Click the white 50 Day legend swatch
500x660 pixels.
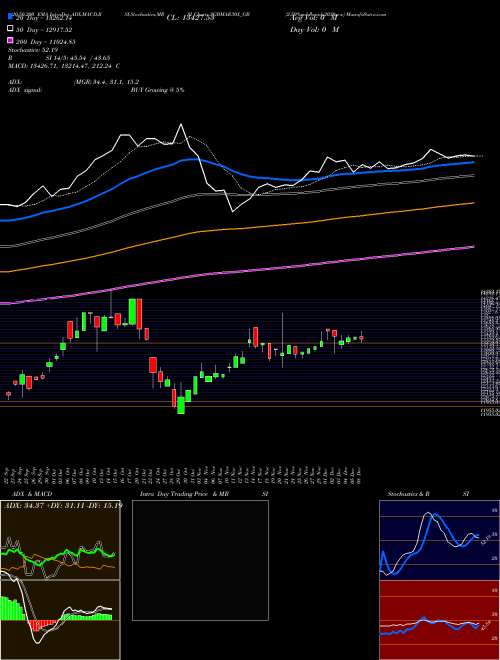pos(10,29)
